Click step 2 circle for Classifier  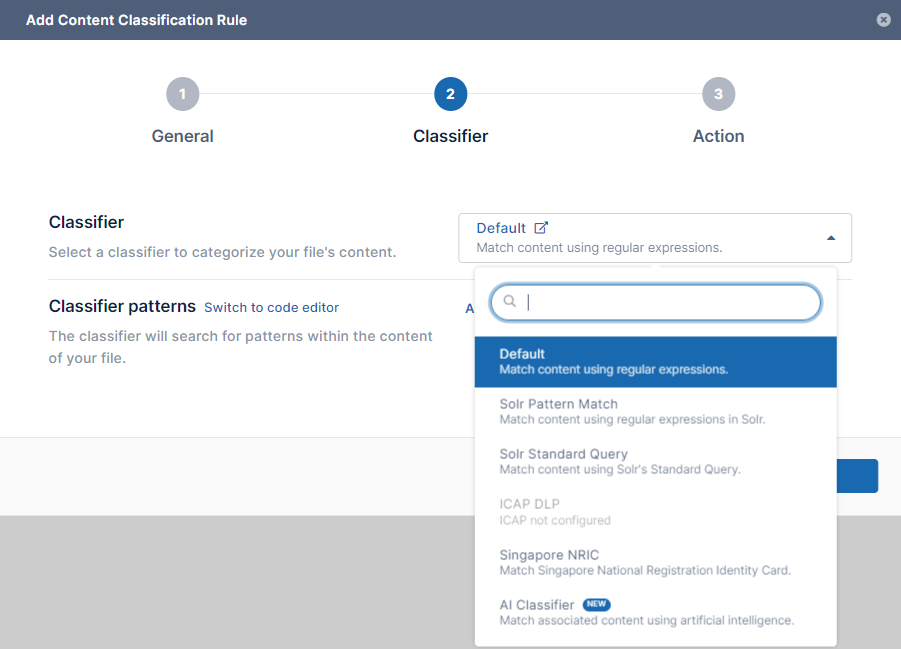(x=450, y=94)
